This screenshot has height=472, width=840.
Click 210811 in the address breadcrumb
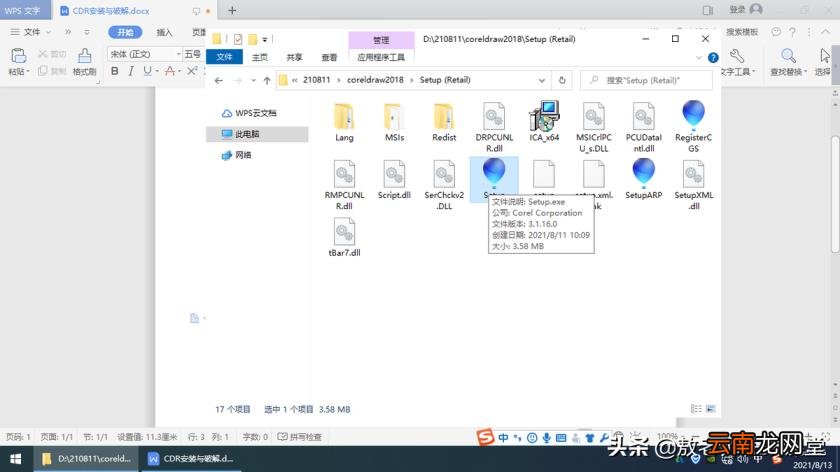(316, 80)
